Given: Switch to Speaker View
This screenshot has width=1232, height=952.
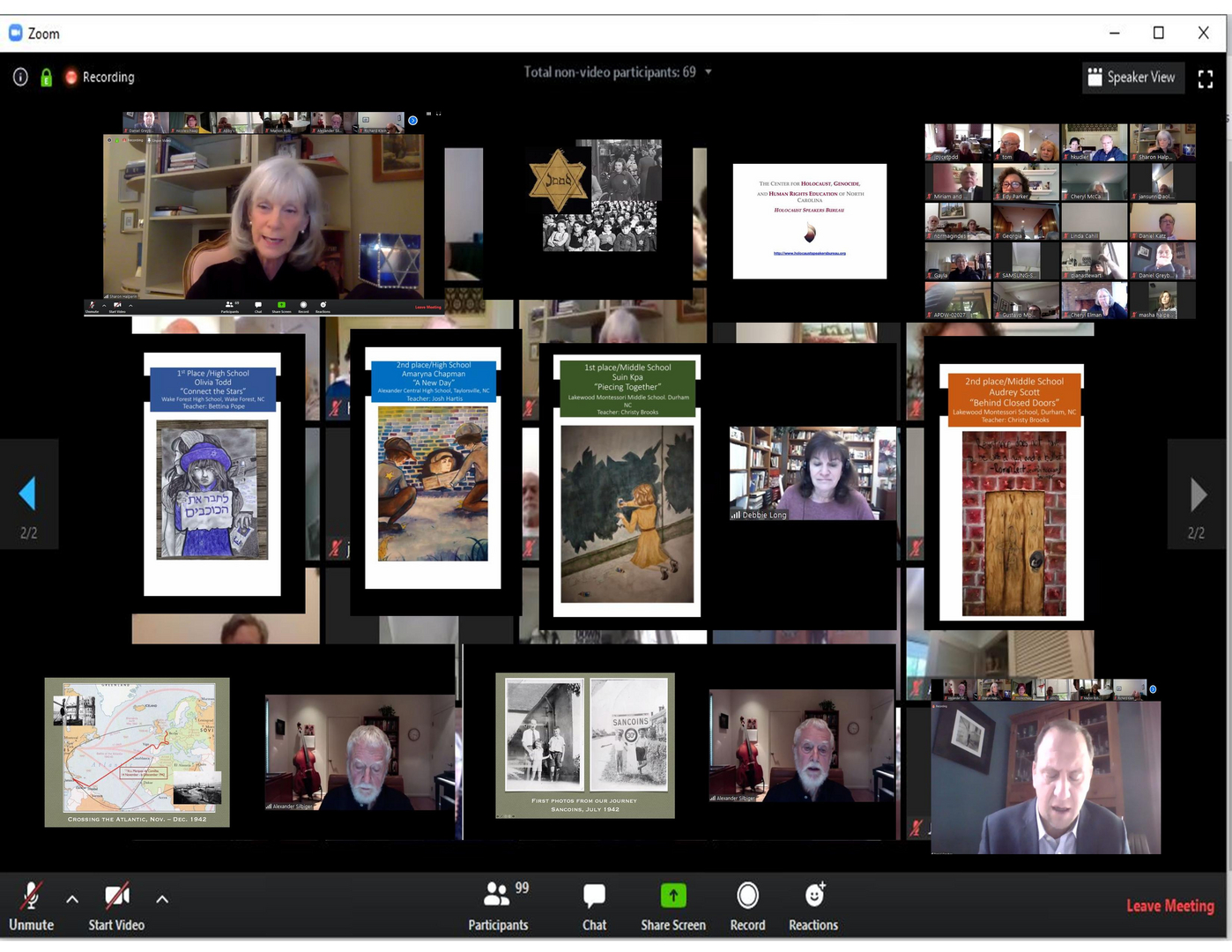Looking at the screenshot, I should click(1132, 78).
